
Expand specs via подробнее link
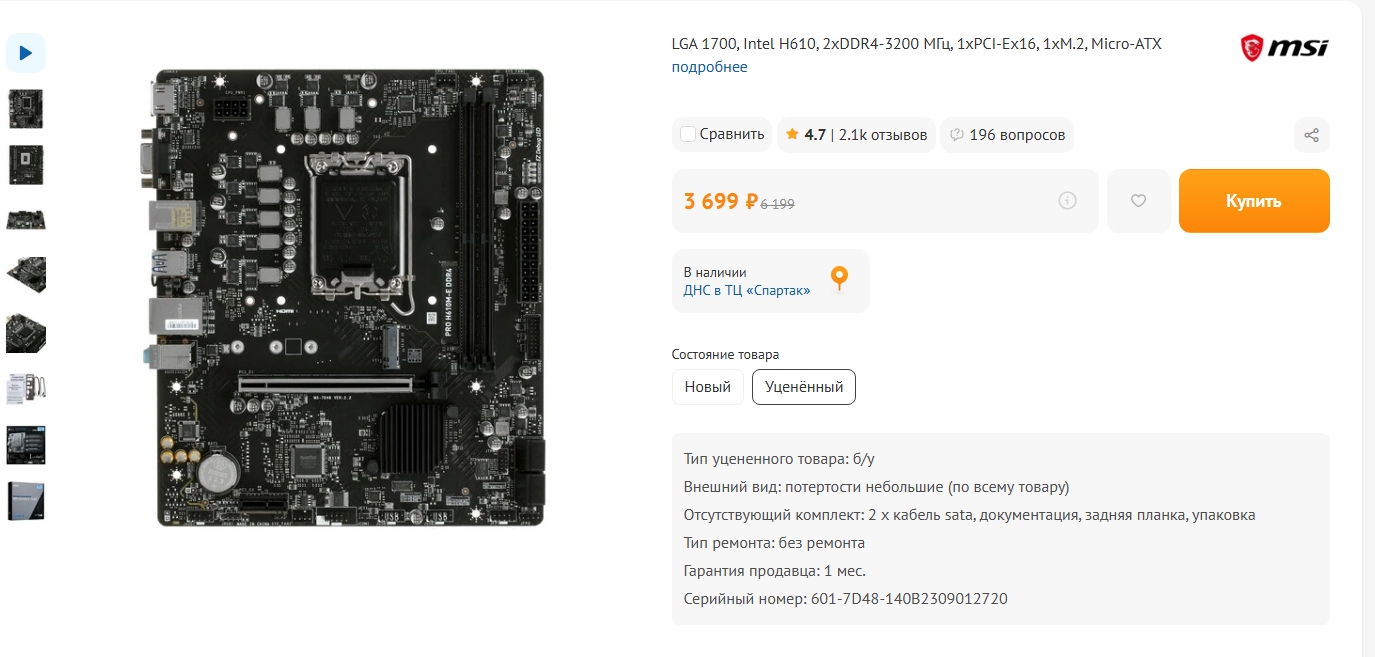tap(709, 67)
